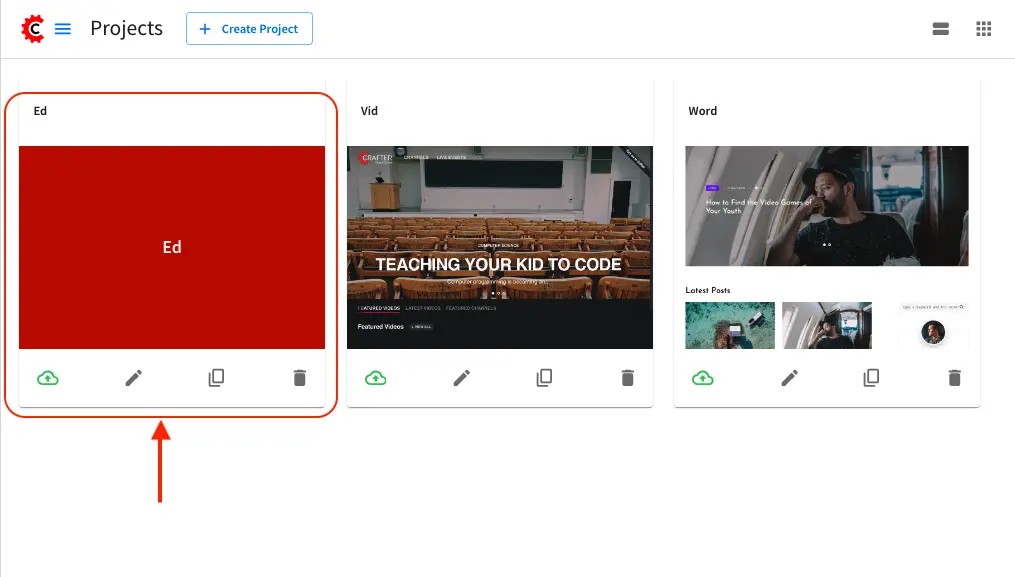Open the Ed project red thumbnail

172,247
